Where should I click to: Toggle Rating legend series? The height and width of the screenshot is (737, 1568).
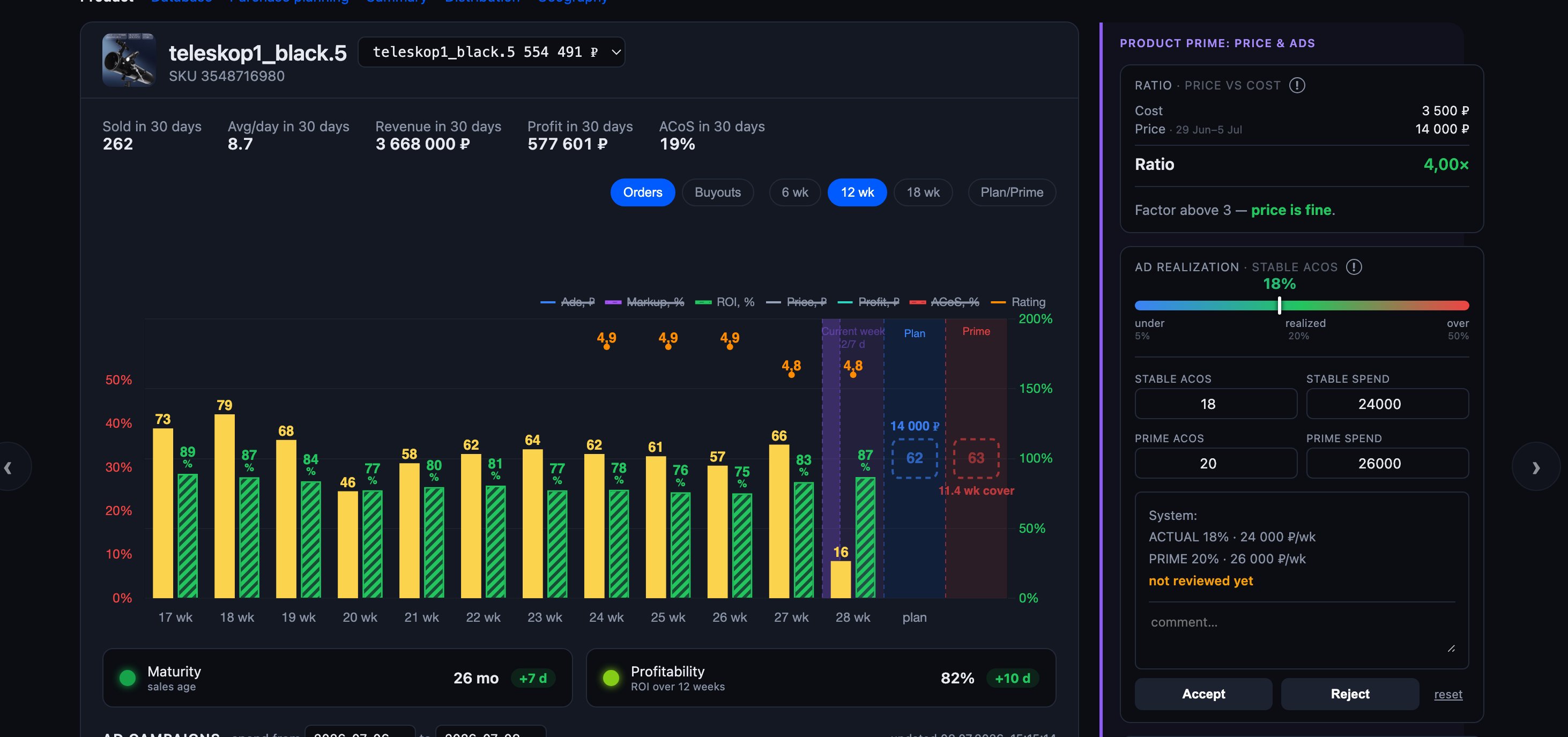[1019, 302]
